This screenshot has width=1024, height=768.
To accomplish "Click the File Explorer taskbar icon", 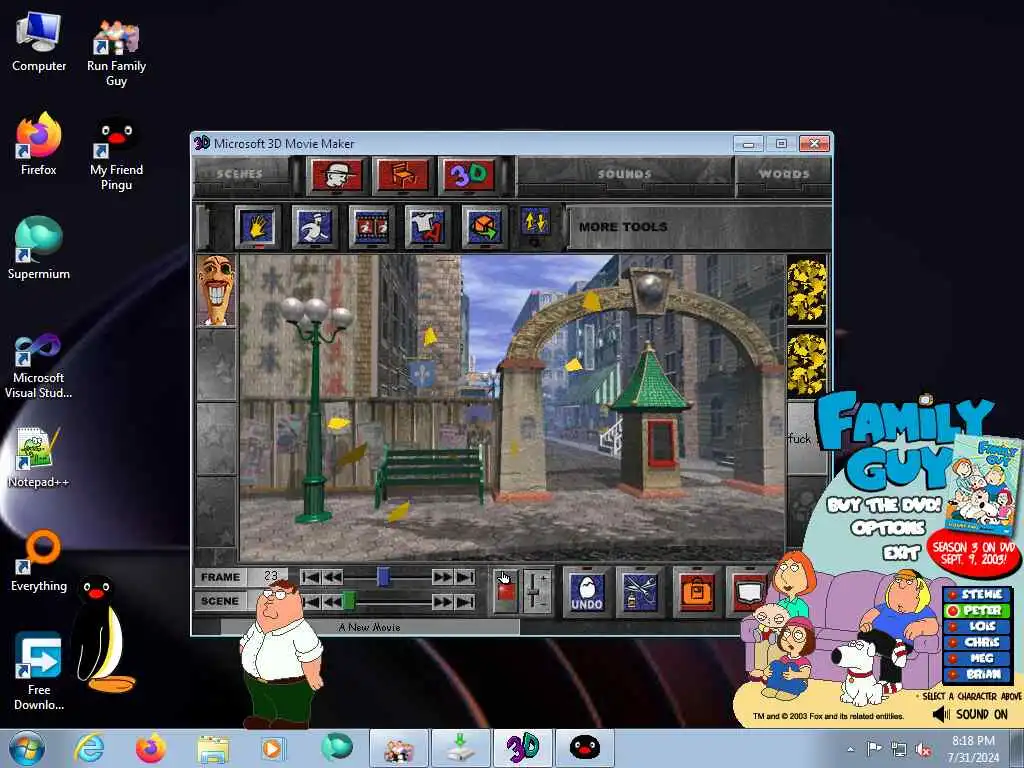I will [x=214, y=748].
